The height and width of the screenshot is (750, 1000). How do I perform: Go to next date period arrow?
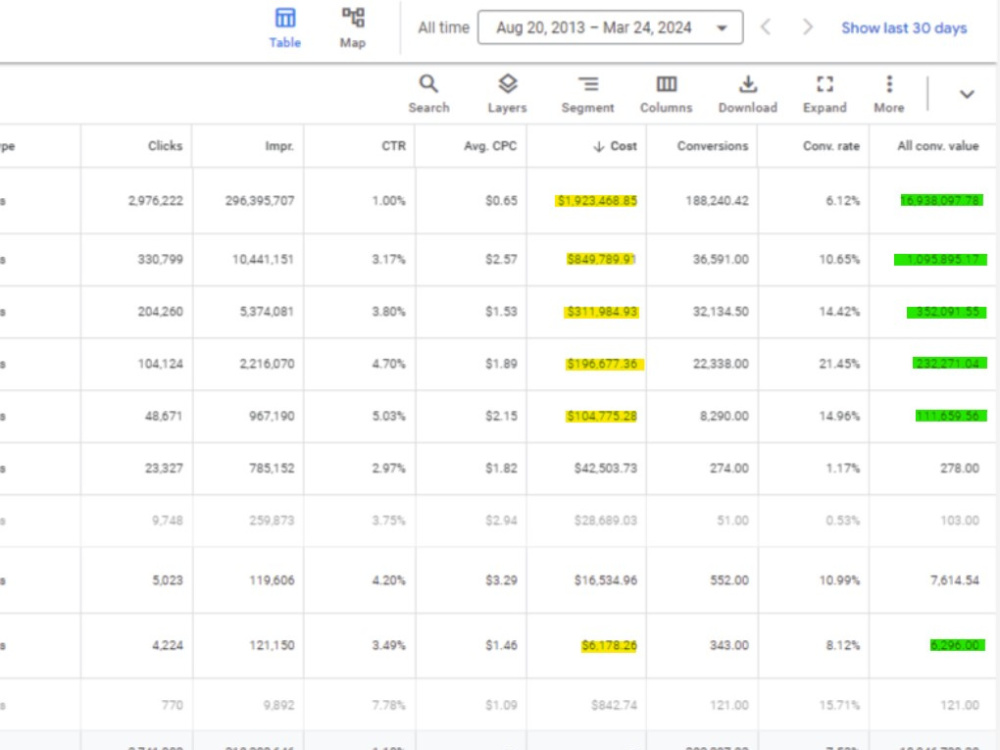[807, 27]
